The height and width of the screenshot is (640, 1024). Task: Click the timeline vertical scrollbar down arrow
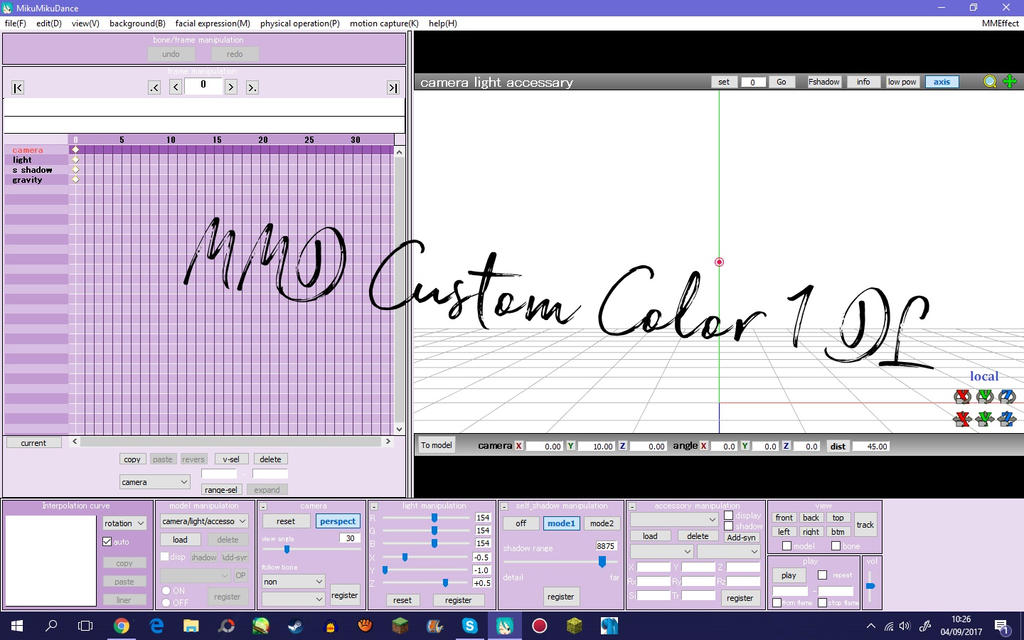click(x=400, y=429)
